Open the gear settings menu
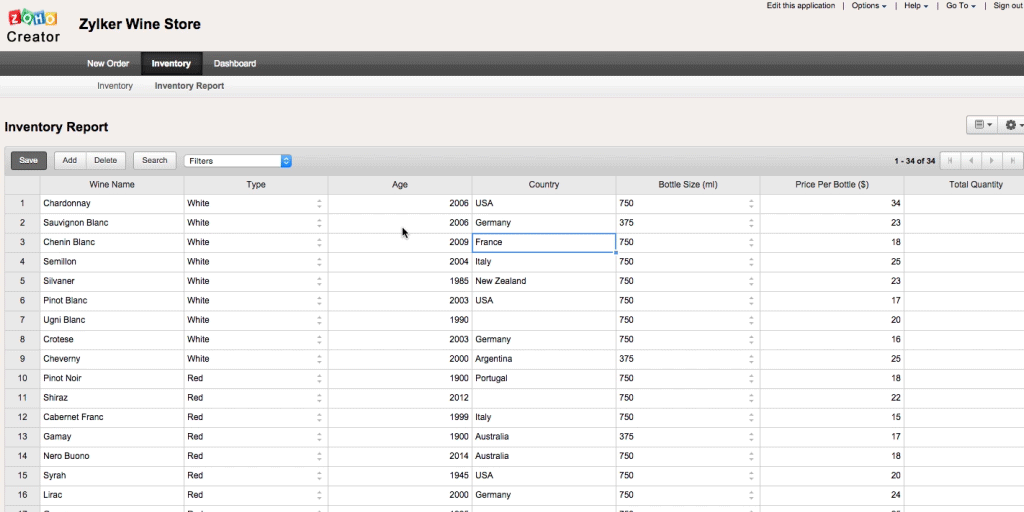The height and width of the screenshot is (512, 1024). (1012, 125)
